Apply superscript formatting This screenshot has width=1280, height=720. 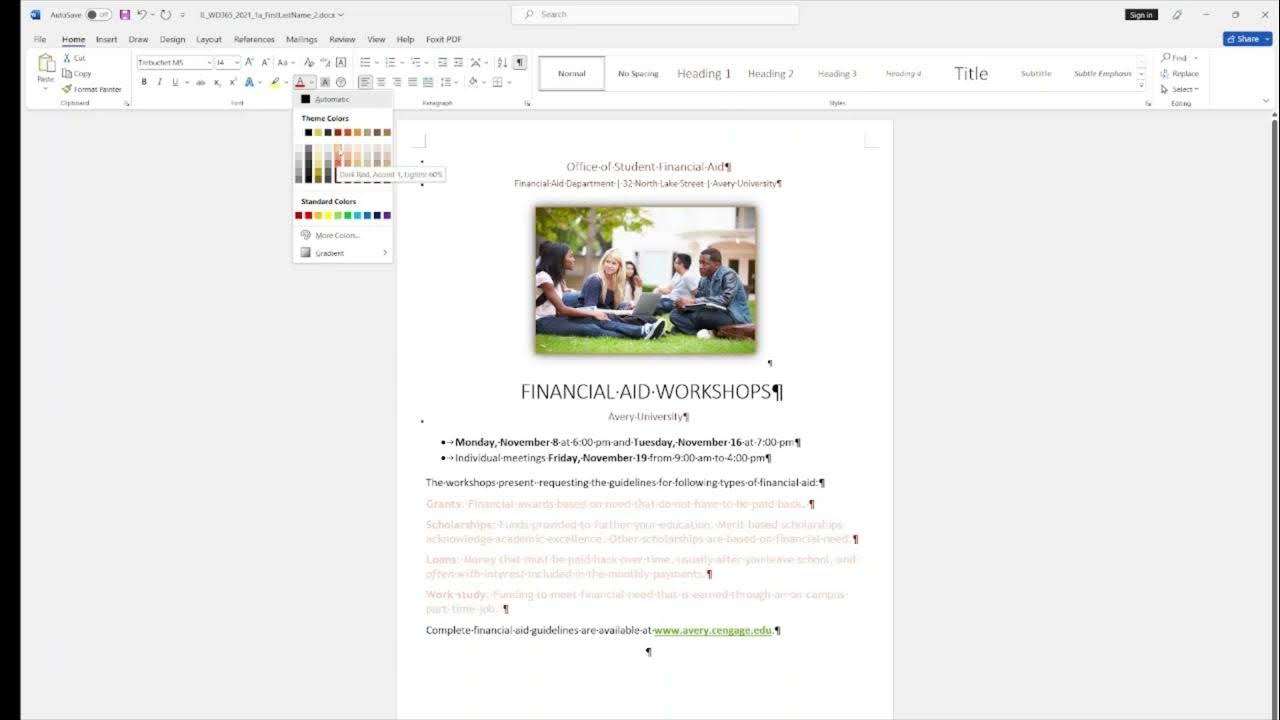click(x=233, y=82)
